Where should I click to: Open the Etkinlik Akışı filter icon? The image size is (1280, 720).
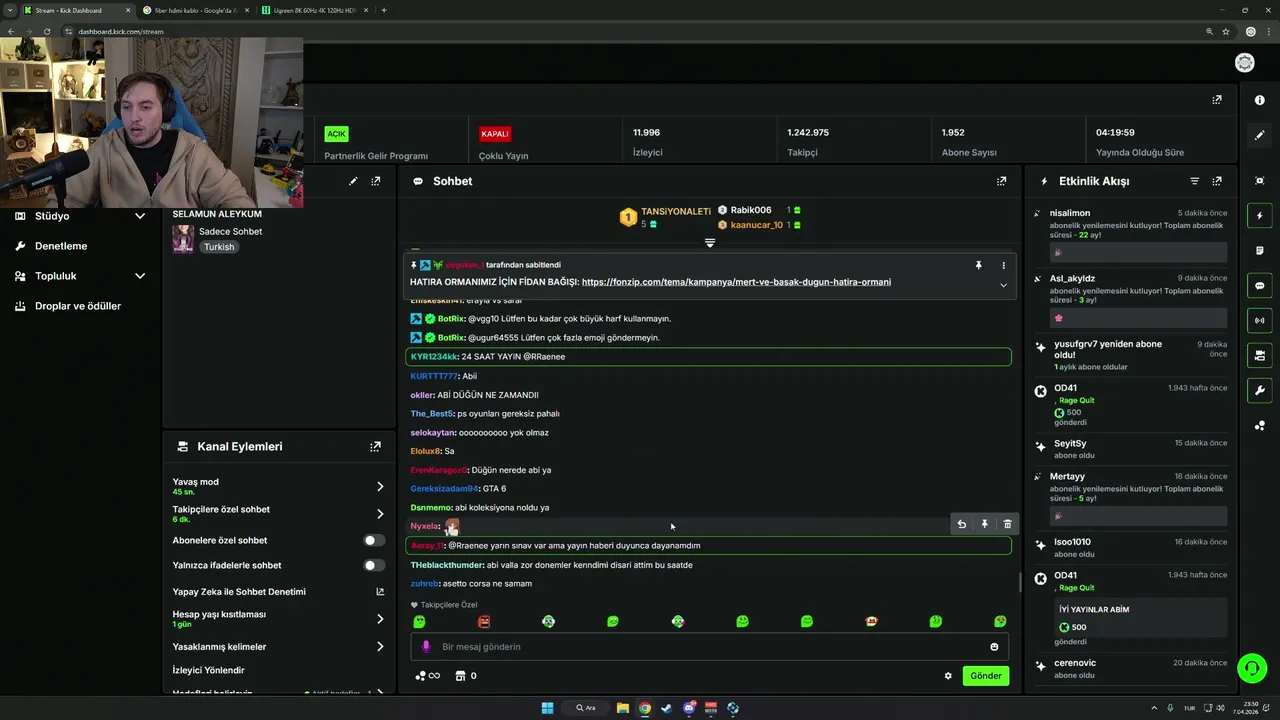coord(1194,181)
